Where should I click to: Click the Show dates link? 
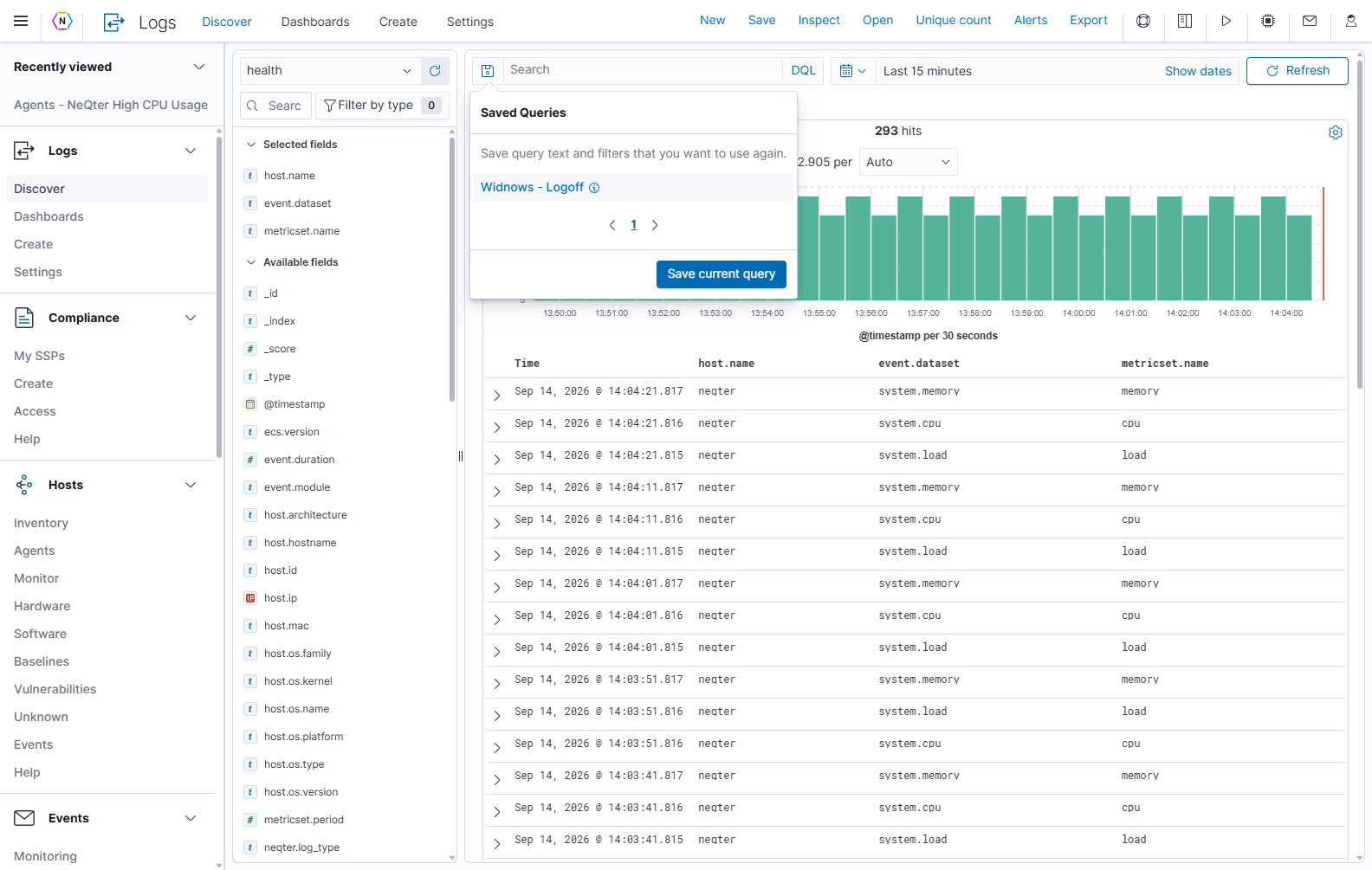coord(1198,71)
